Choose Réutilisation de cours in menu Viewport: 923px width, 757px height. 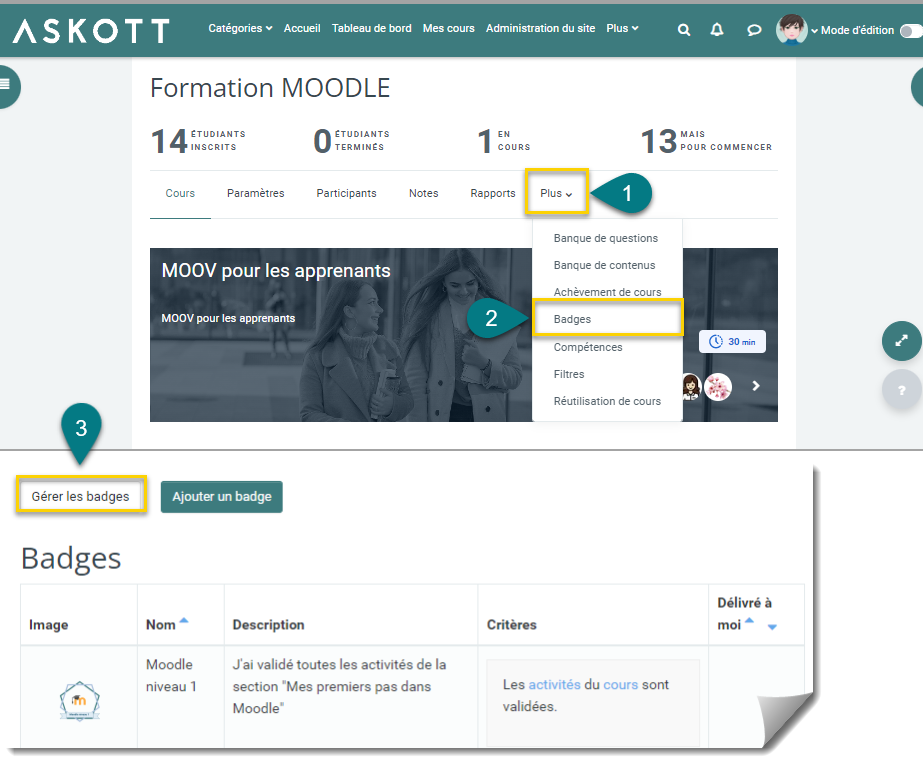pos(607,401)
